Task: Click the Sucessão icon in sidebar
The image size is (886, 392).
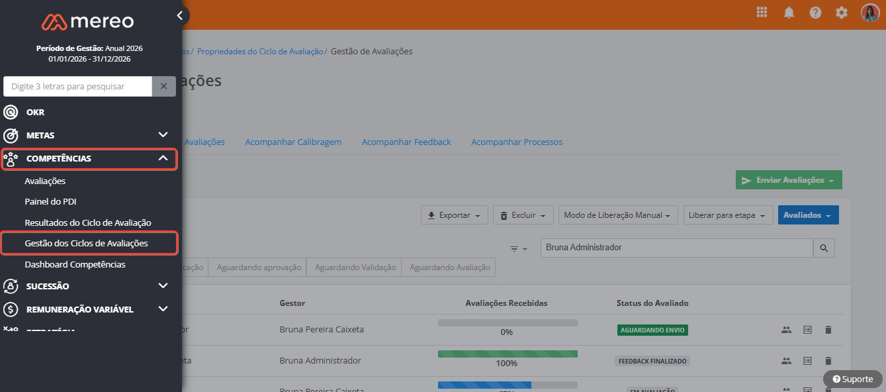Action: pyautogui.click(x=11, y=286)
